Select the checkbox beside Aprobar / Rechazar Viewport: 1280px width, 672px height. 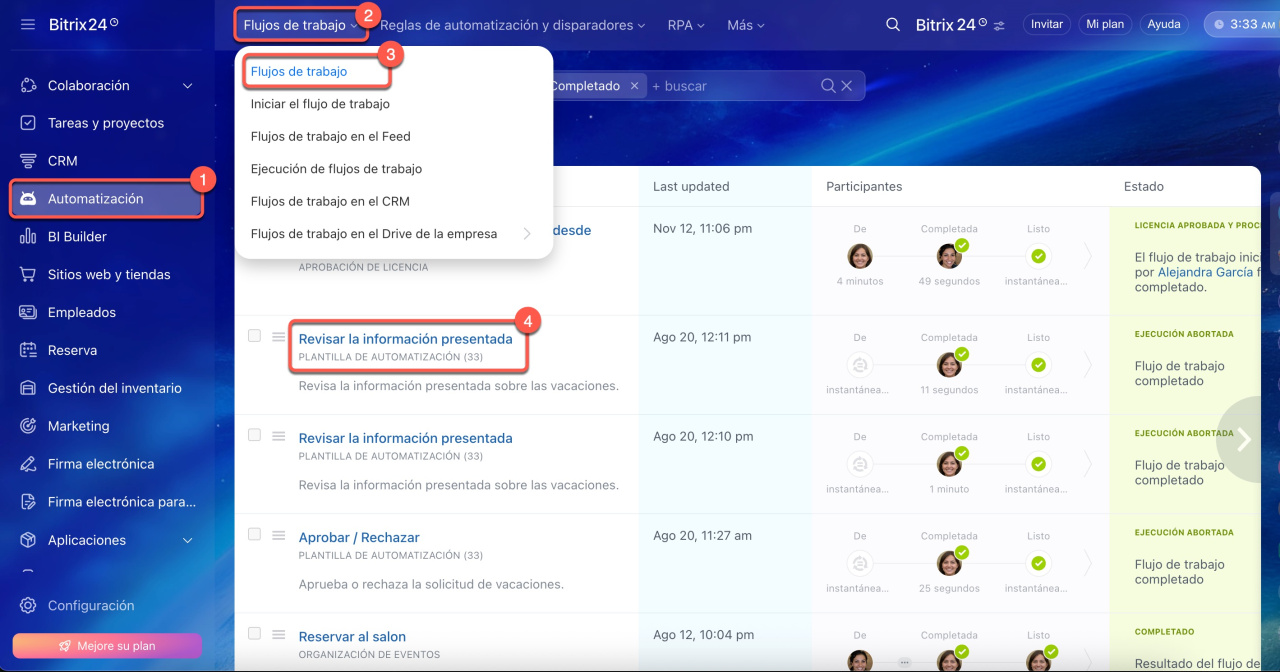[255, 534]
